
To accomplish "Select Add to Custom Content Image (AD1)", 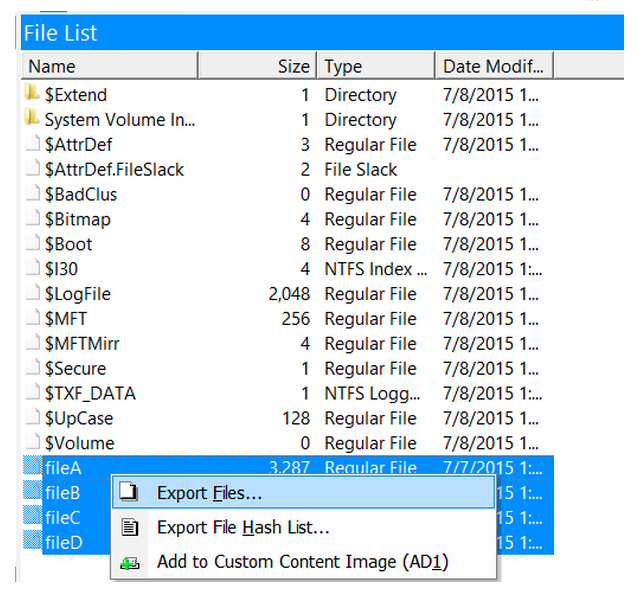I will pos(303,561).
